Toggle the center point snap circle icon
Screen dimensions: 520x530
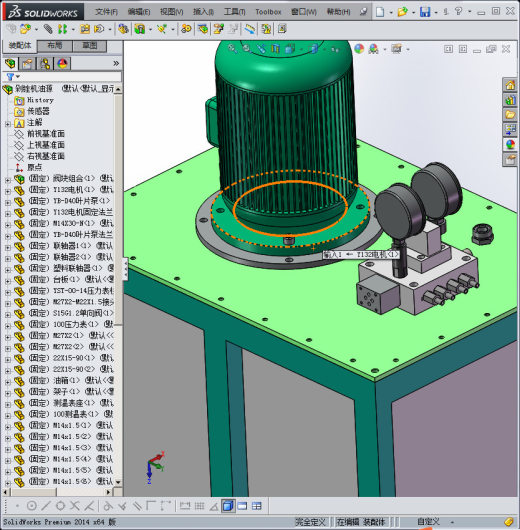click(x=31, y=506)
